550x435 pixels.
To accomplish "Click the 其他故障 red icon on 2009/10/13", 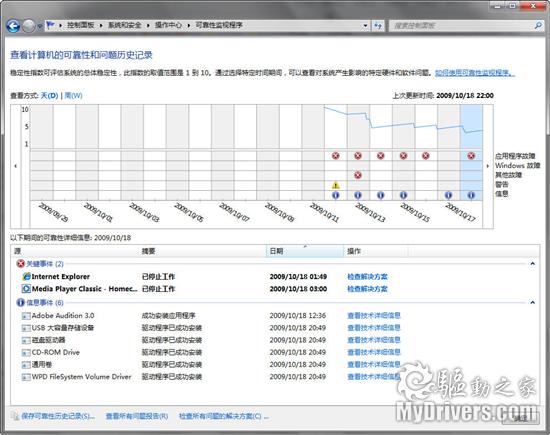I will (358, 175).
